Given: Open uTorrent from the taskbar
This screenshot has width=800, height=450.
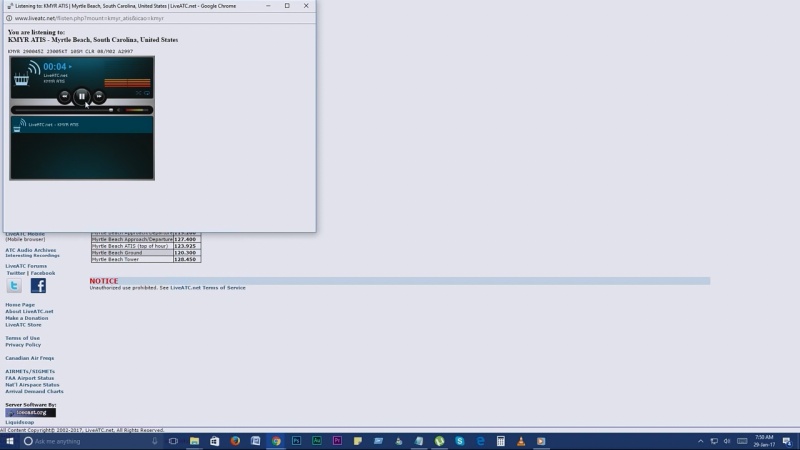Looking at the screenshot, I should 439,441.
